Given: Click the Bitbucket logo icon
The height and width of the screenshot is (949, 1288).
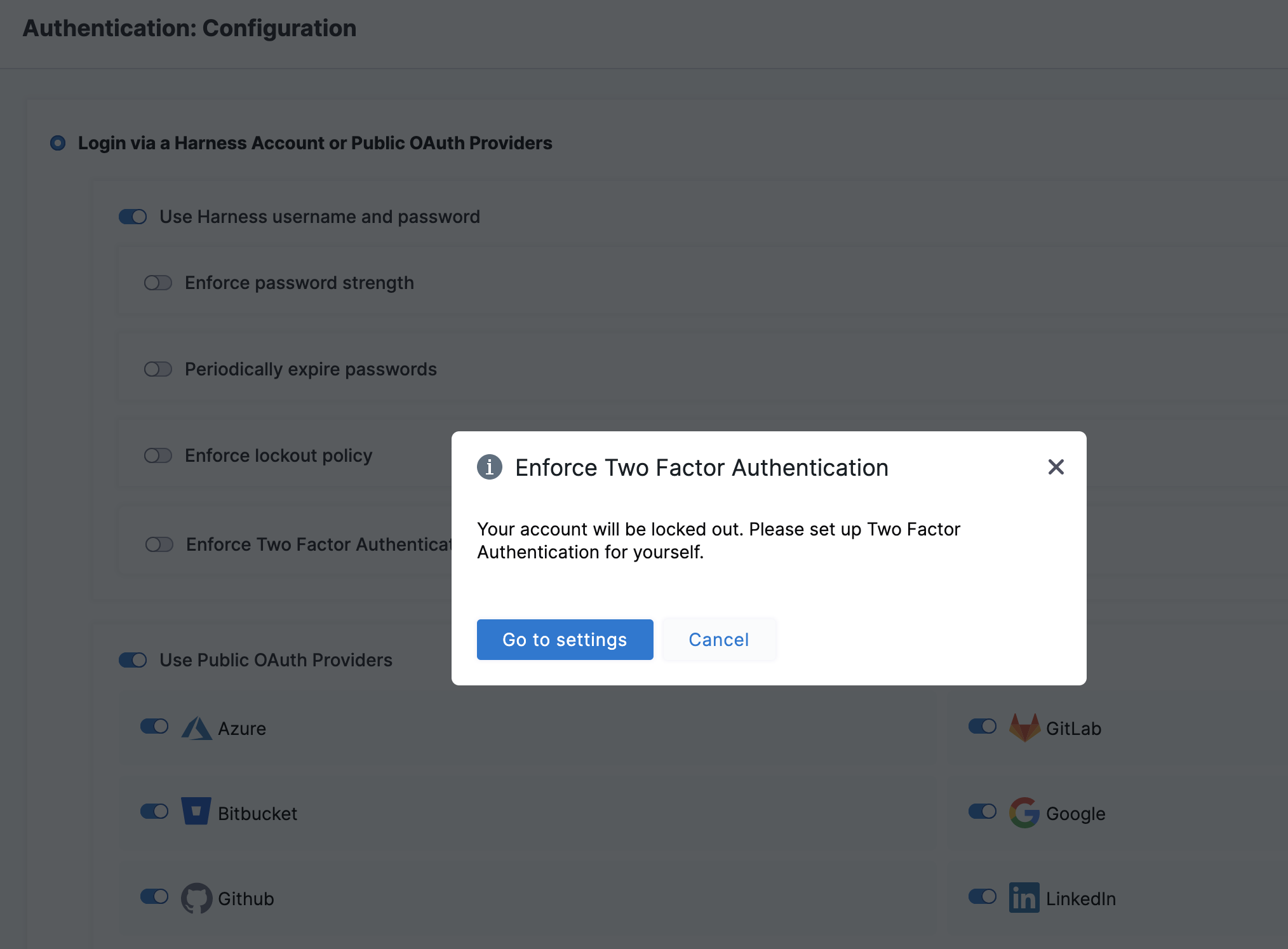Looking at the screenshot, I should [196, 812].
